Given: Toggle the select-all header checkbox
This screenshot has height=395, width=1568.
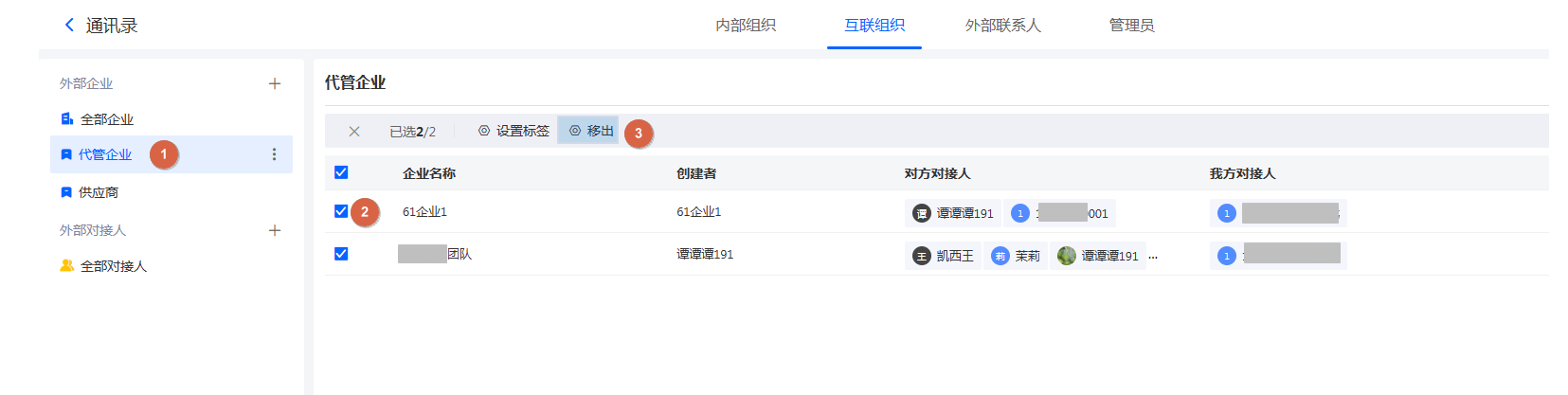Looking at the screenshot, I should (x=341, y=172).
